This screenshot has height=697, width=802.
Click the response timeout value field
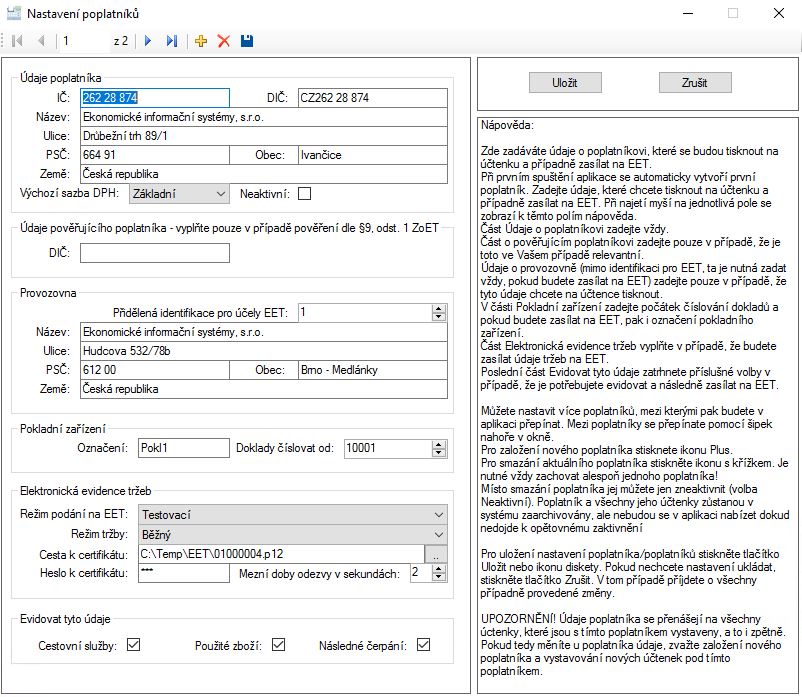click(x=420, y=573)
